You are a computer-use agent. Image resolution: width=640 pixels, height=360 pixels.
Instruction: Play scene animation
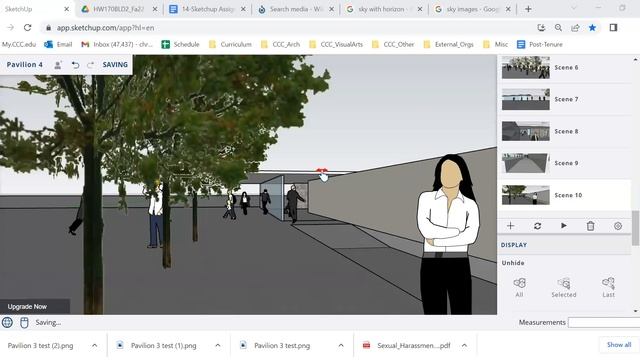[564, 226]
